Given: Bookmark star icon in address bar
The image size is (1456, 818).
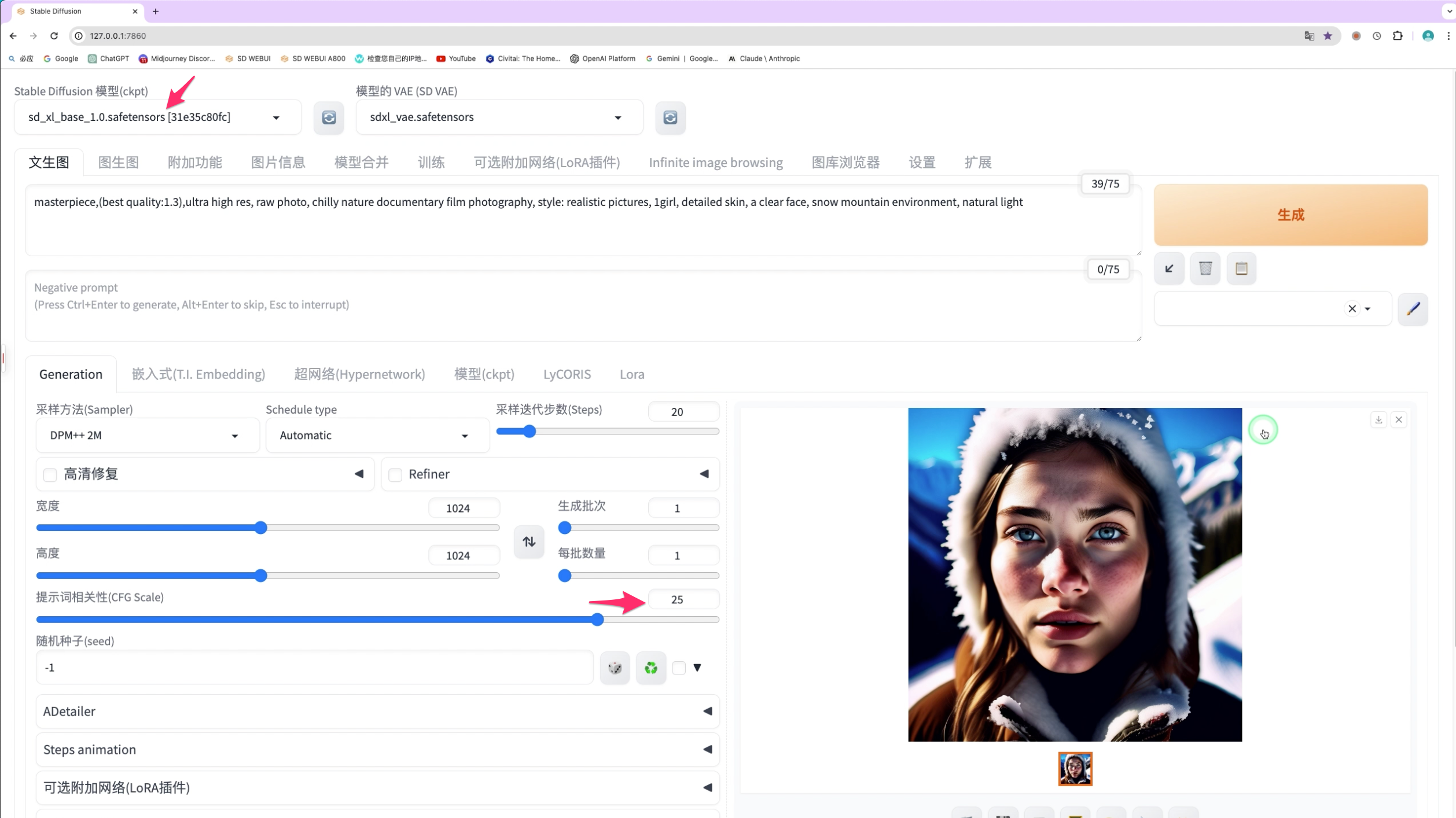Looking at the screenshot, I should click(1328, 36).
